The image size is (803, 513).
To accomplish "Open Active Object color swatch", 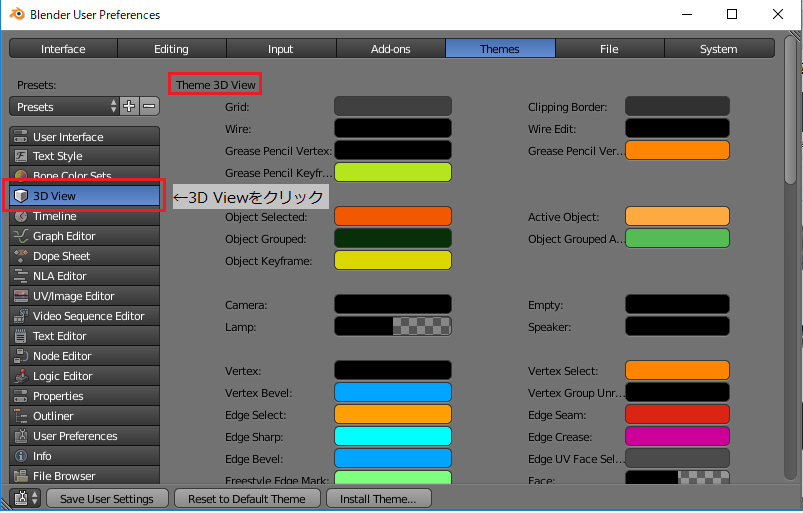I will pyautogui.click(x=677, y=216).
